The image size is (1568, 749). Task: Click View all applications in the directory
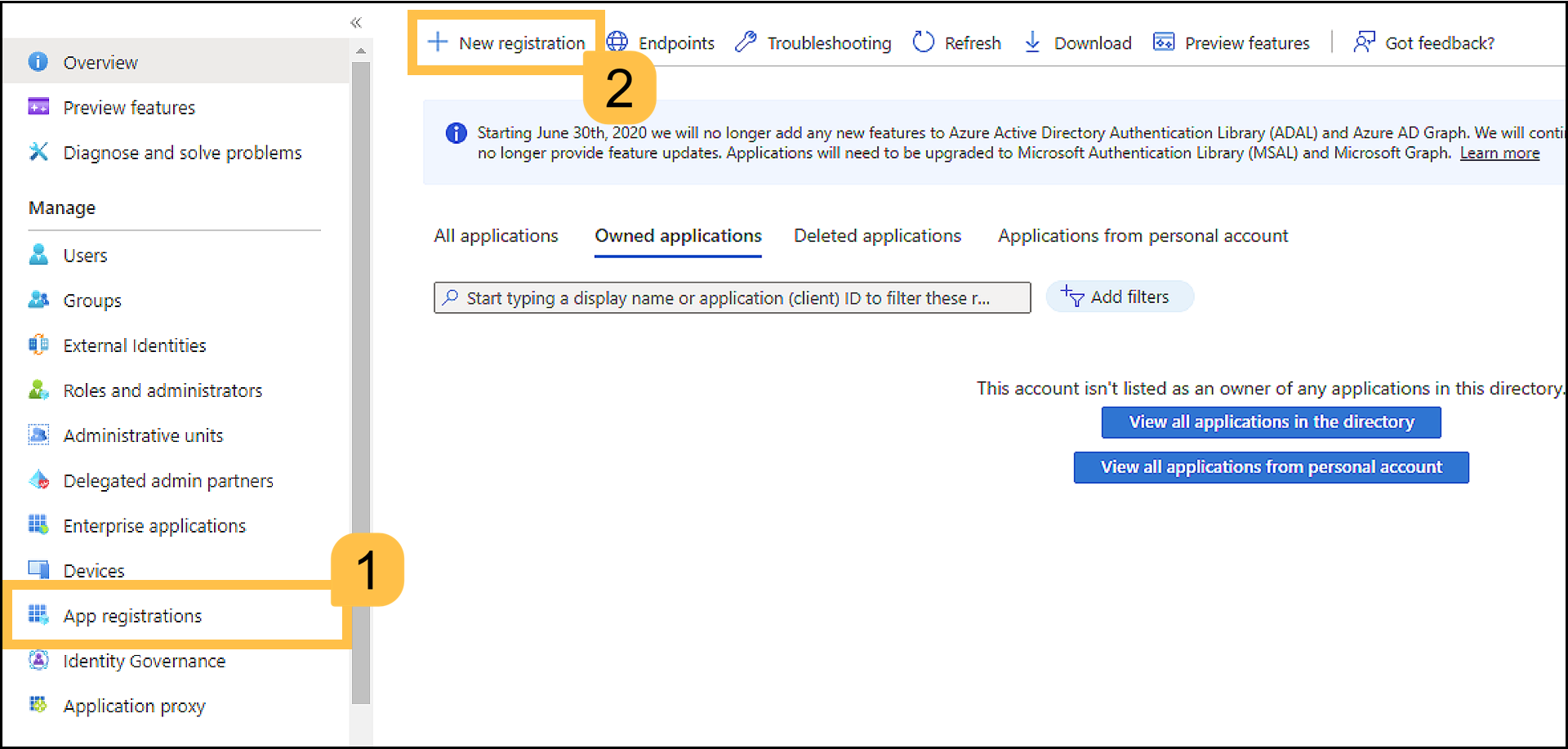(1271, 422)
